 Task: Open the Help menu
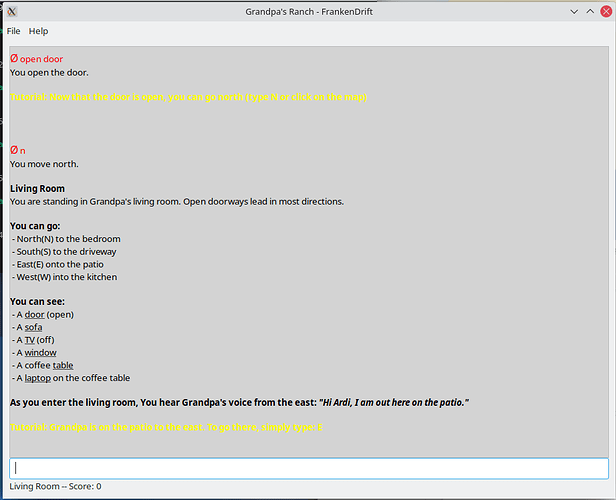pyautogui.click(x=38, y=31)
